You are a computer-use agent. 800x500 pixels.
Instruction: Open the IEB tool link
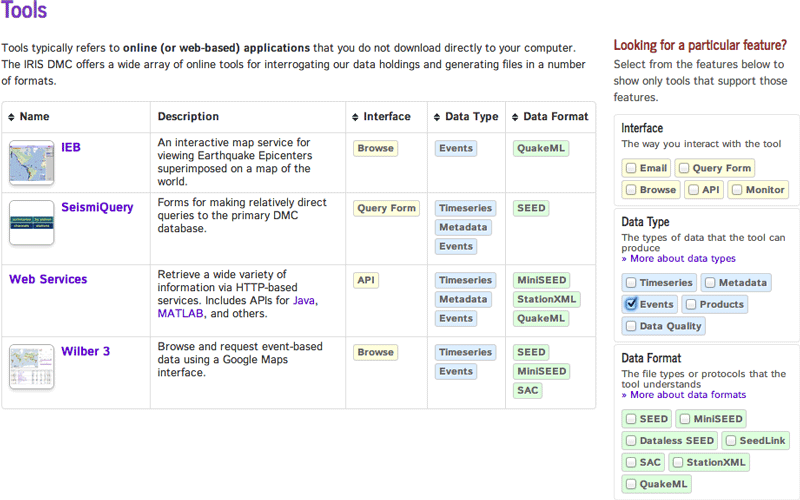click(71, 147)
